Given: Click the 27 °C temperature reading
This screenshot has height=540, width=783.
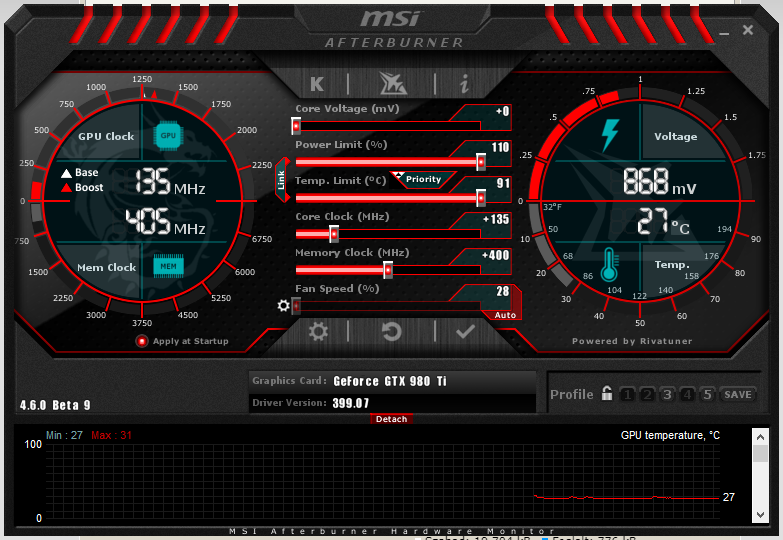Looking at the screenshot, I should (x=664, y=221).
